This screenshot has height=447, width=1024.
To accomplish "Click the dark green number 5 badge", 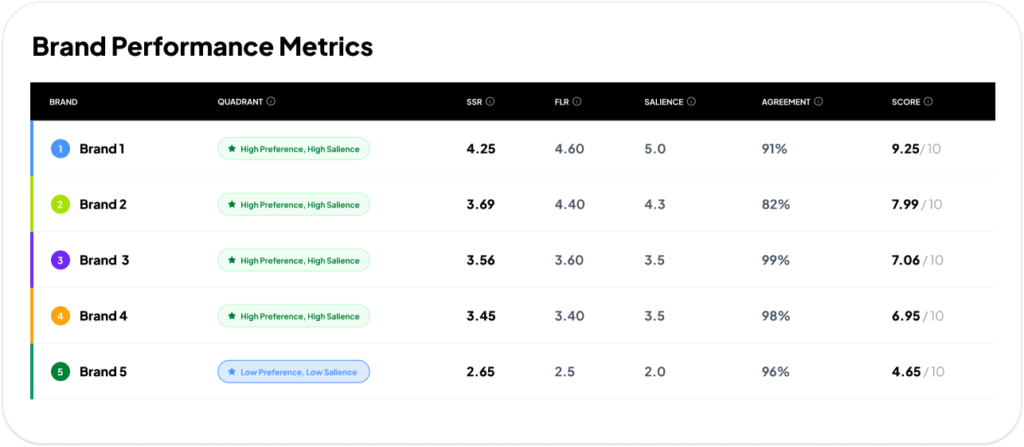I will [x=61, y=372].
